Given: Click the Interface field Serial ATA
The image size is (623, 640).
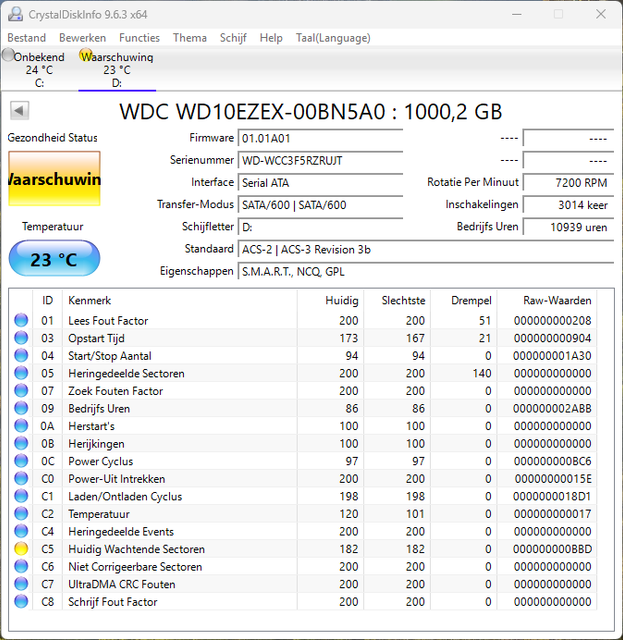Looking at the screenshot, I should (320, 182).
